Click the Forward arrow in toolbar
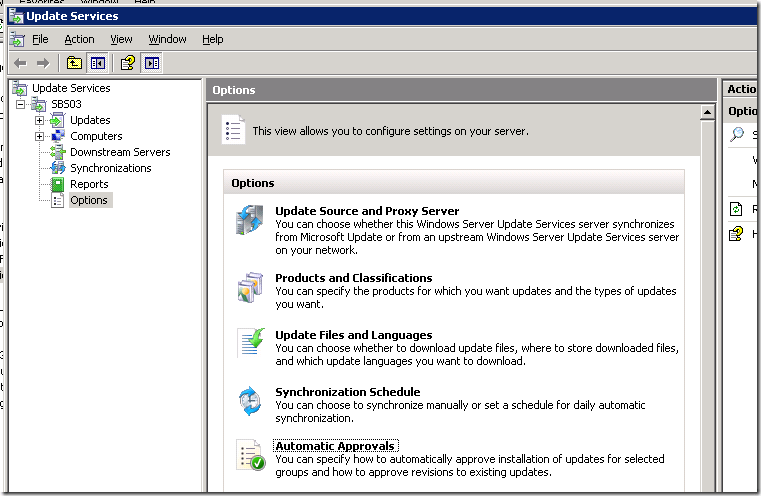Image resolution: width=761 pixels, height=496 pixels. point(42,63)
